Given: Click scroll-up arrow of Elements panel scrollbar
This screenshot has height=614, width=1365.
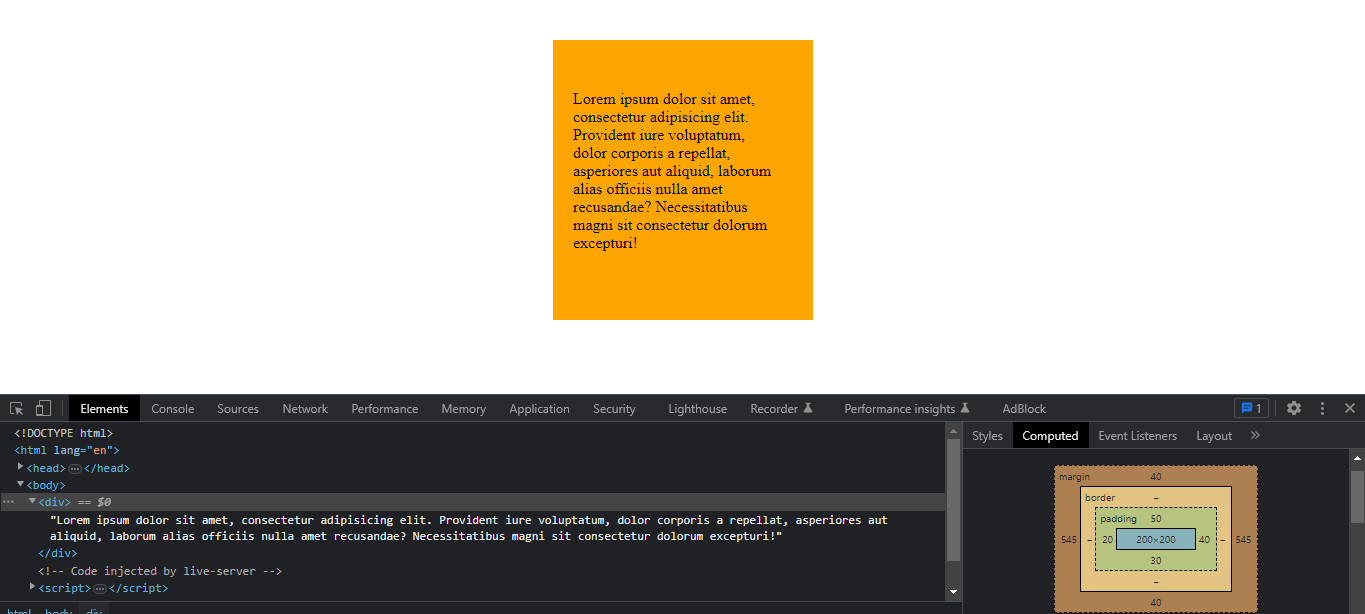Looking at the screenshot, I should coord(953,430).
